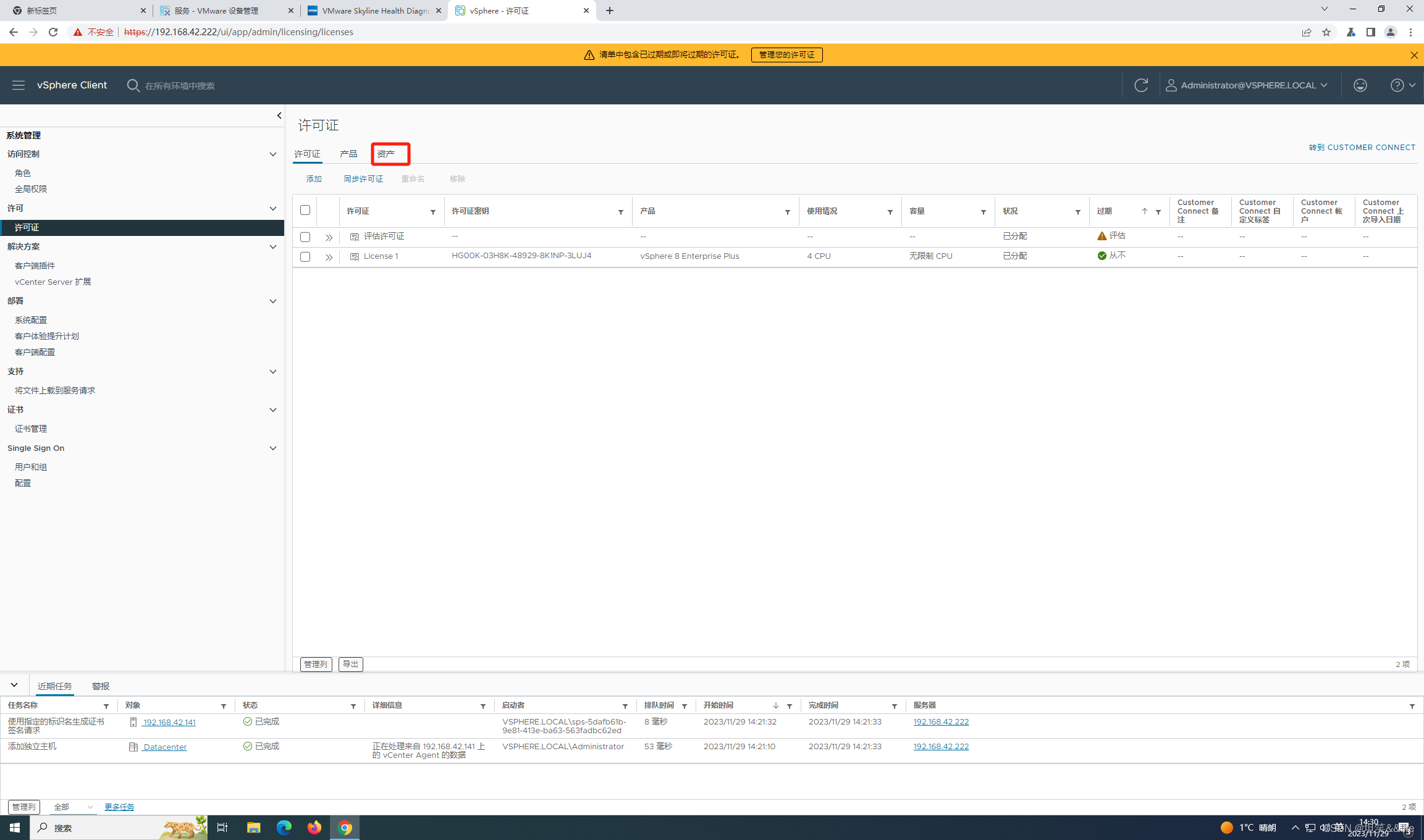The width and height of the screenshot is (1424, 840).
Task: Collapse the deployment section
Action: [273, 301]
